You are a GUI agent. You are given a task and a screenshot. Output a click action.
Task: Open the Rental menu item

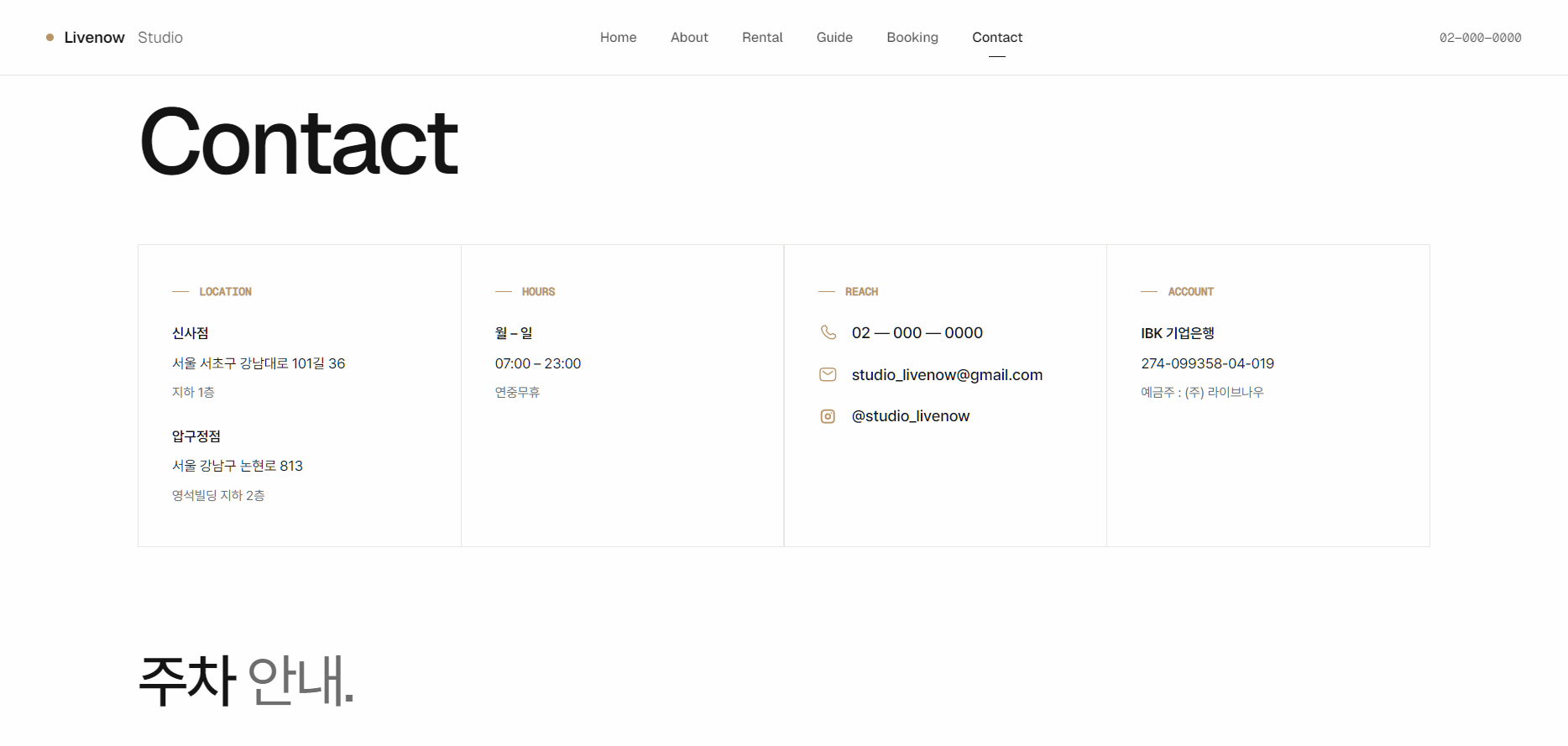click(x=762, y=37)
